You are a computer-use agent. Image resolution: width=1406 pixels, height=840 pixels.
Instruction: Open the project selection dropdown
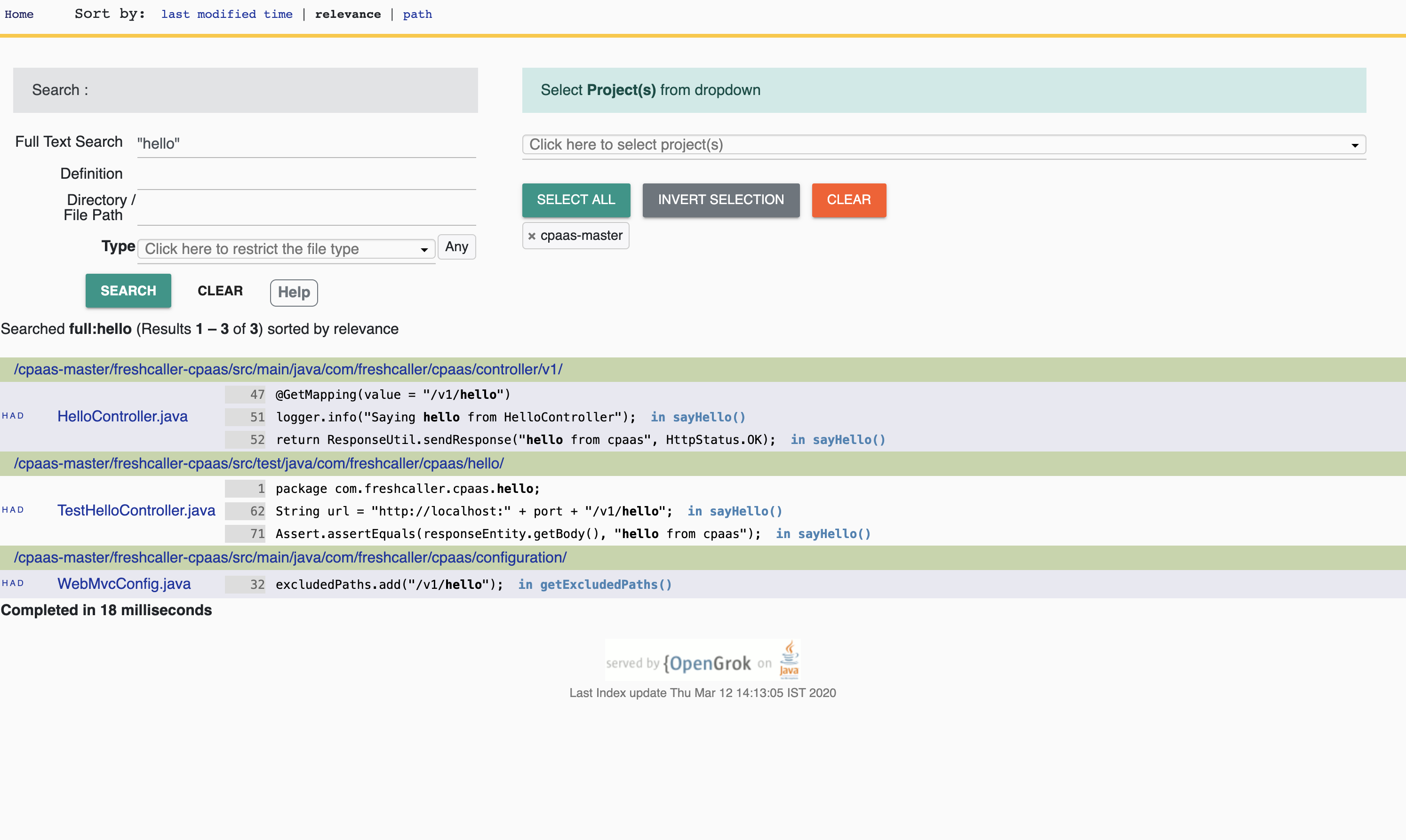point(943,145)
